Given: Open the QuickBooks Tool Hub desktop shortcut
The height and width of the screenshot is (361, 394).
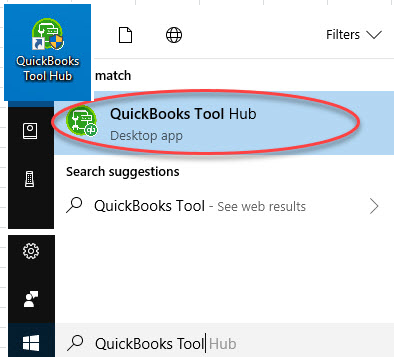Looking at the screenshot, I should pos(47,52).
